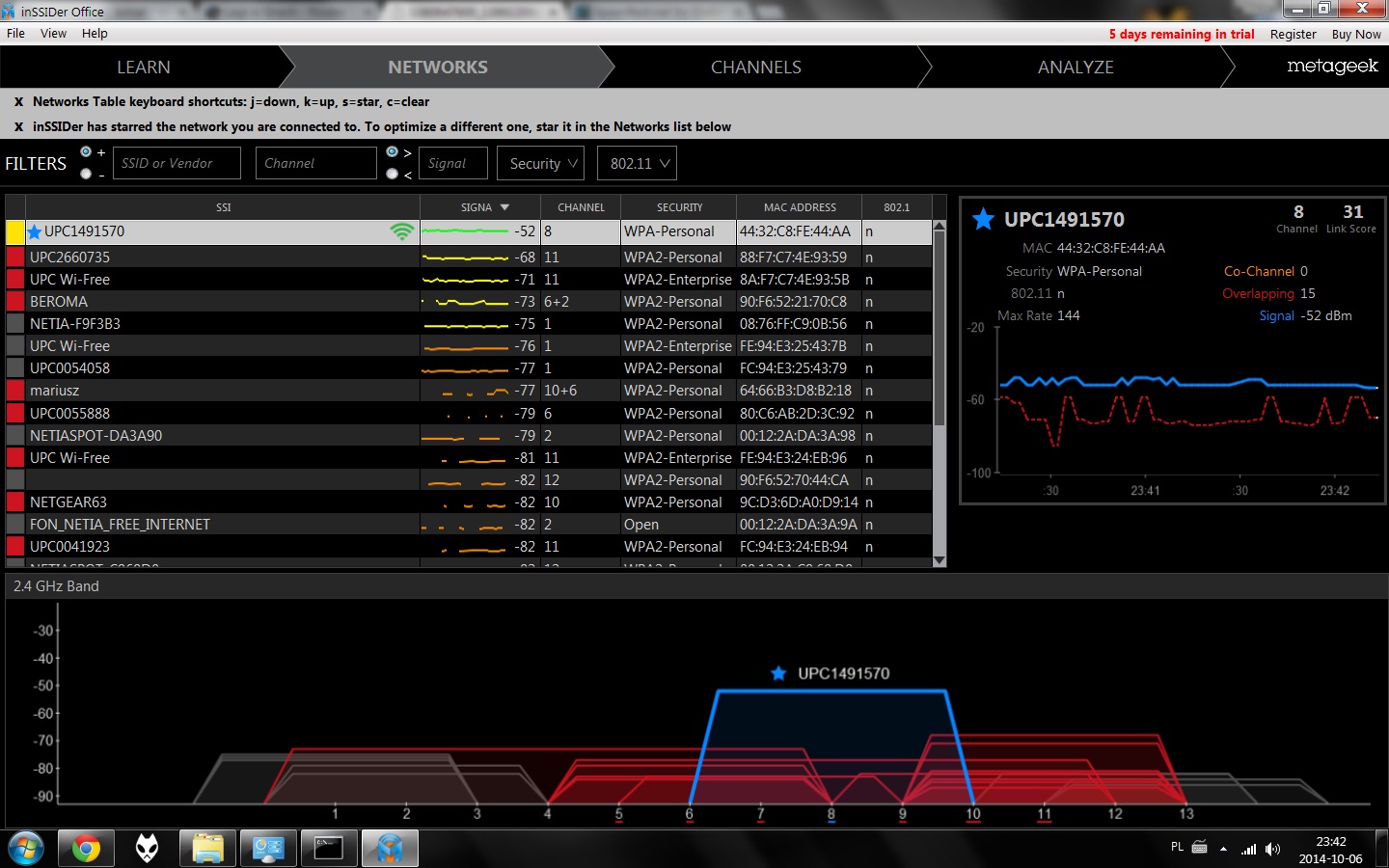
Task: Open the computer management taskbar icon
Action: pyautogui.click(x=268, y=849)
